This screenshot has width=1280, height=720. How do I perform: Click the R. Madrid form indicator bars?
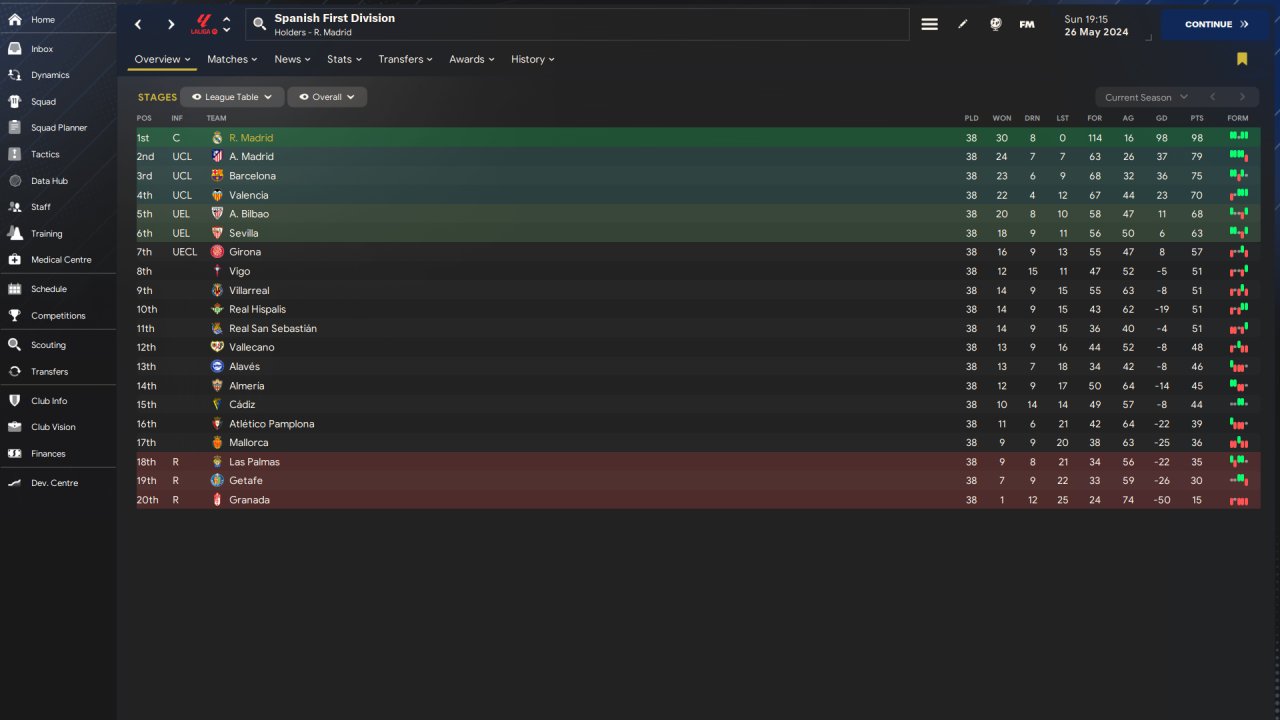[x=1238, y=135]
